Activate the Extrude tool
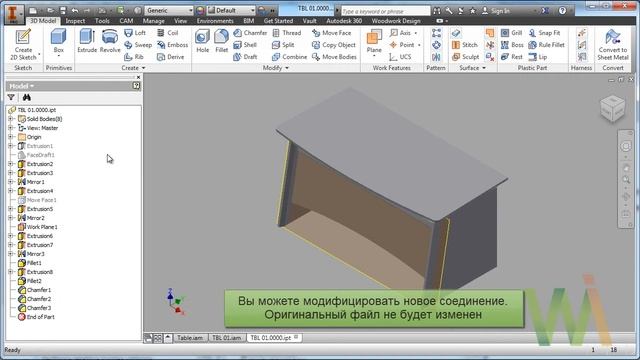 tap(87, 41)
